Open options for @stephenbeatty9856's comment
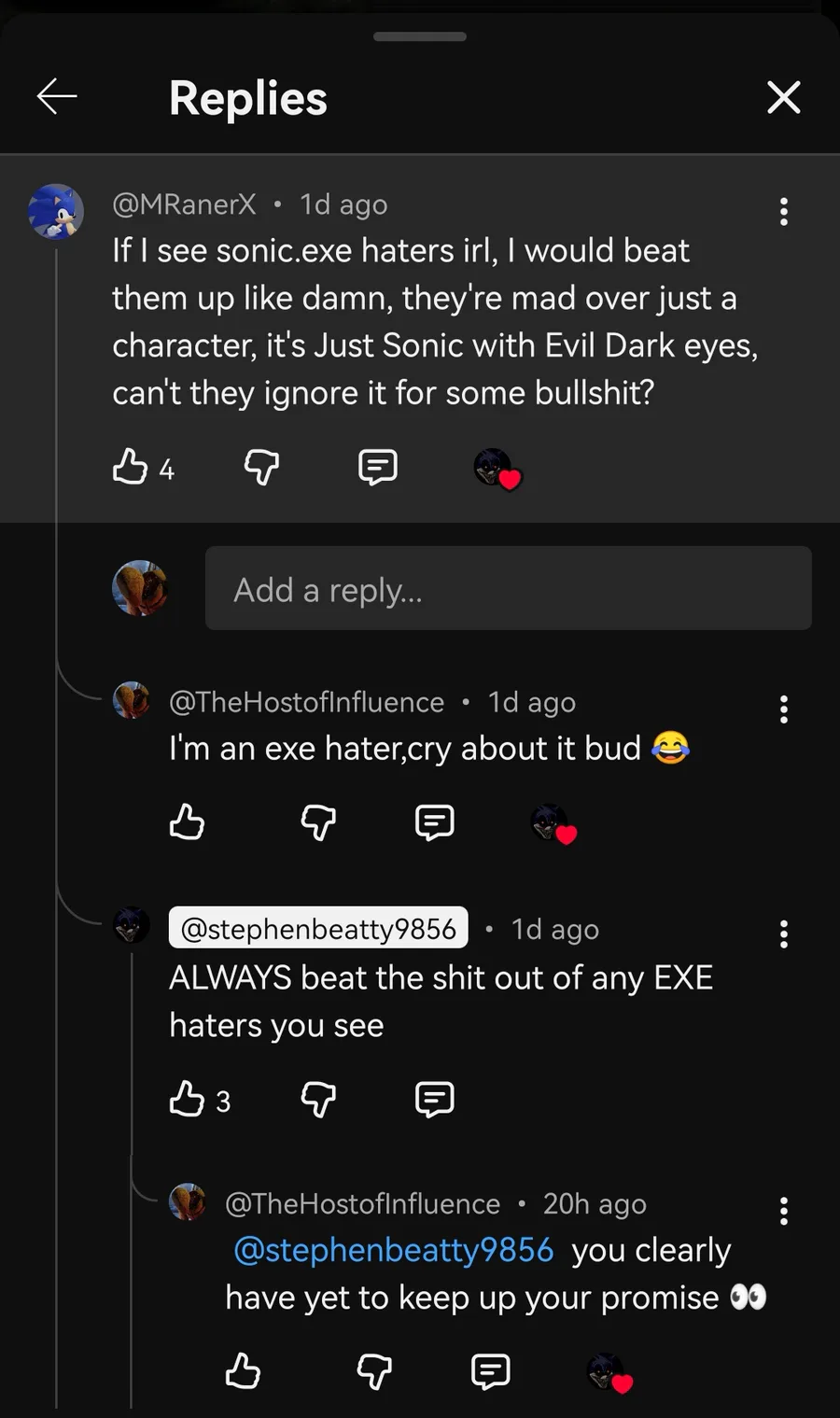This screenshot has height=1418, width=840. coord(784,934)
